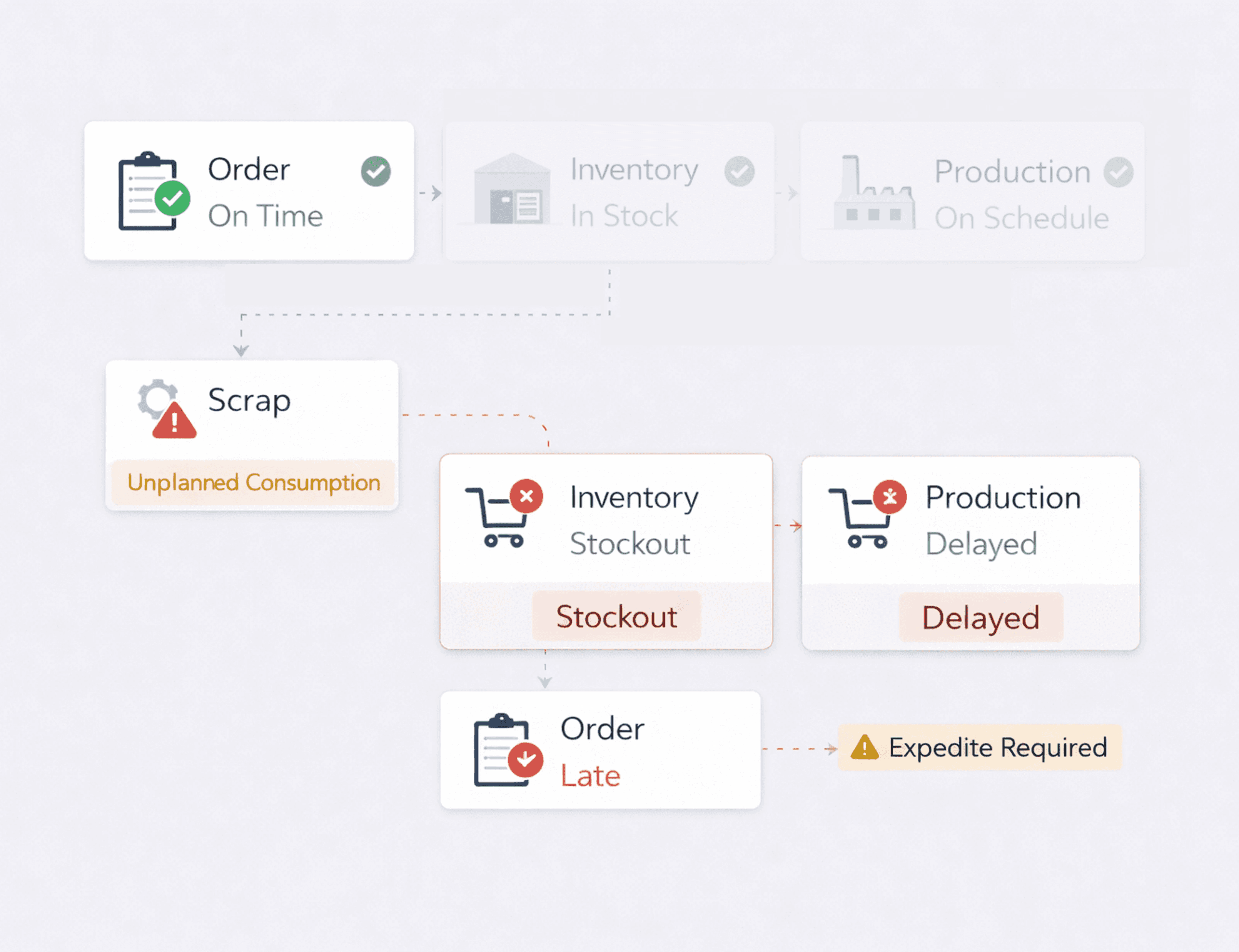
Task: Toggle the Production On Schedule check circle
Action: 1118,172
